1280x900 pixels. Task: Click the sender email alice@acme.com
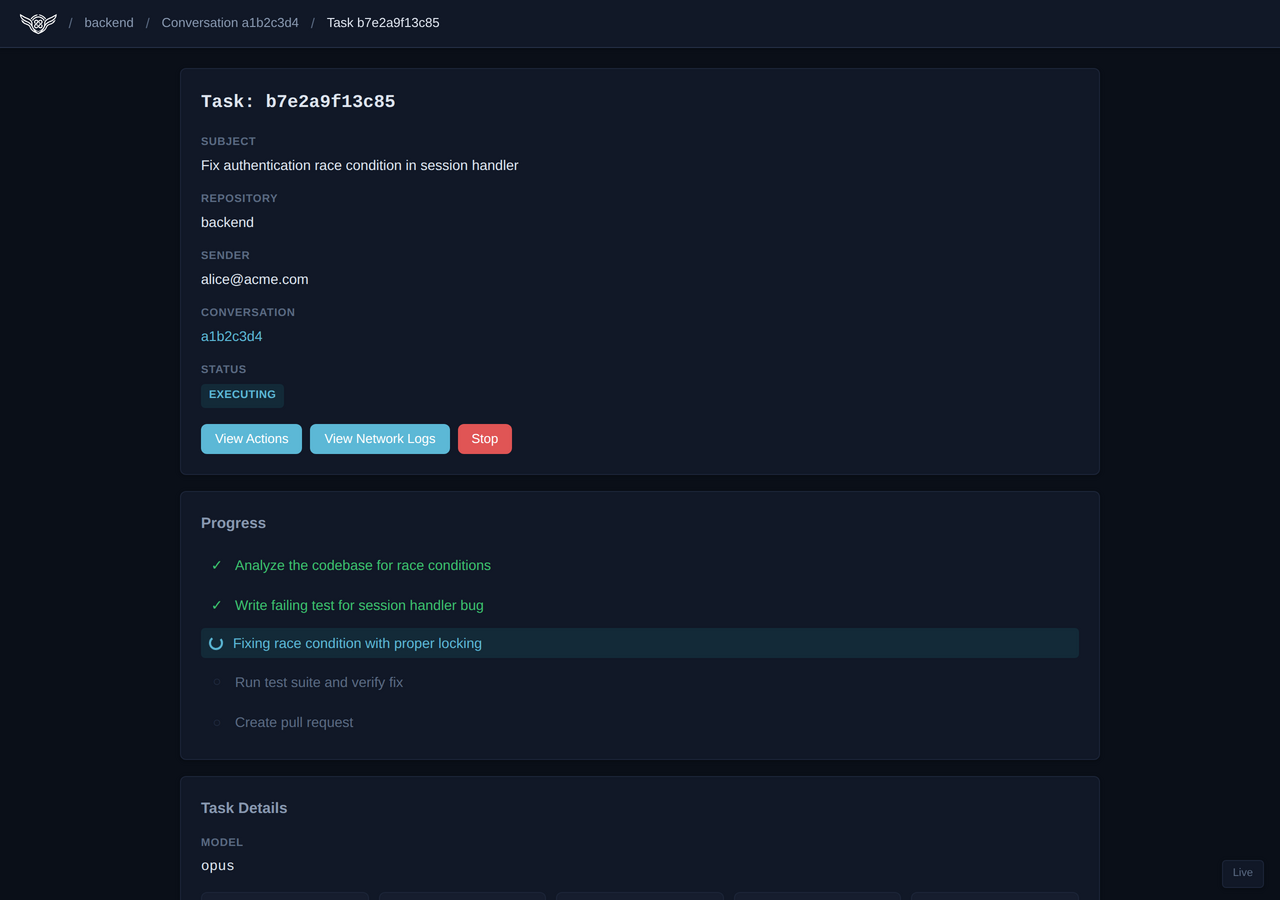[x=255, y=280]
